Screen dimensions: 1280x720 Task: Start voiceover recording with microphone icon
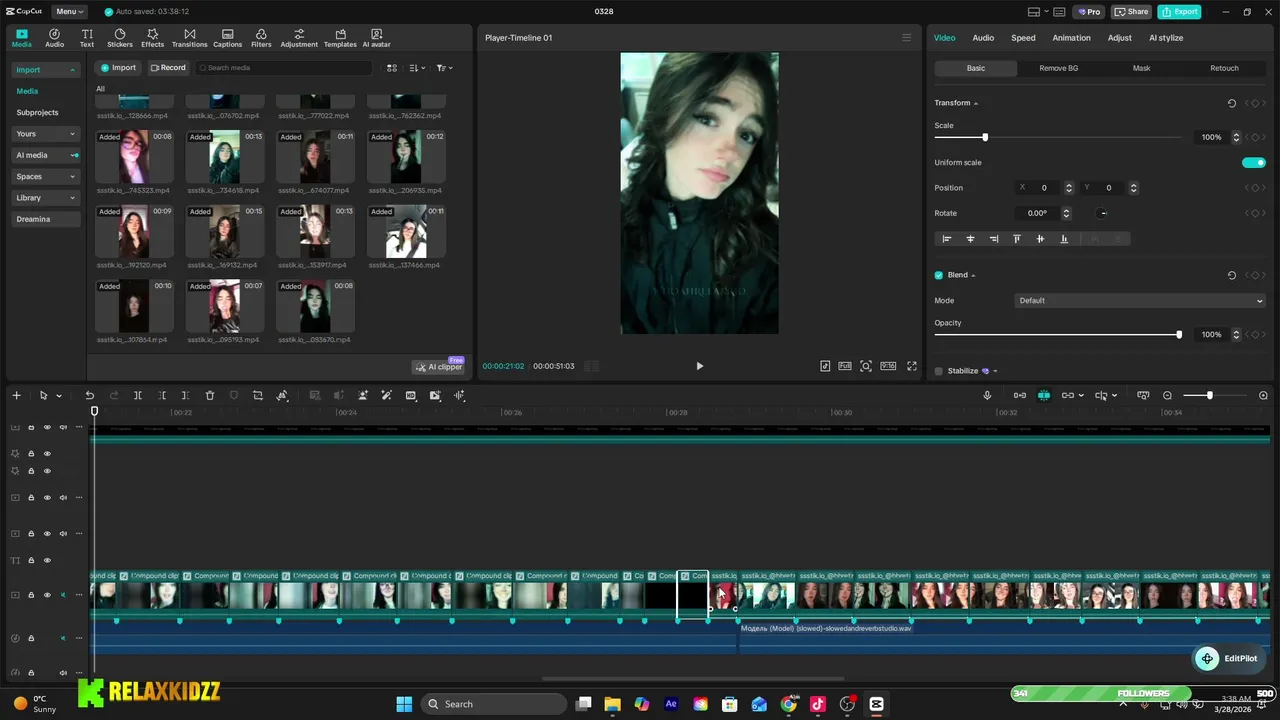point(987,396)
